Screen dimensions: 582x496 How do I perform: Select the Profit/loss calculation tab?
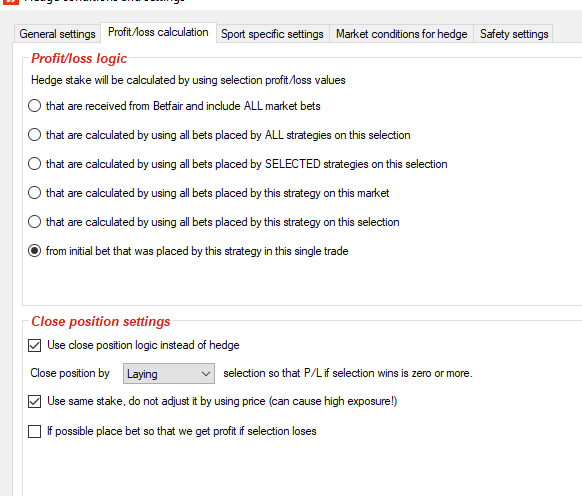(158, 32)
